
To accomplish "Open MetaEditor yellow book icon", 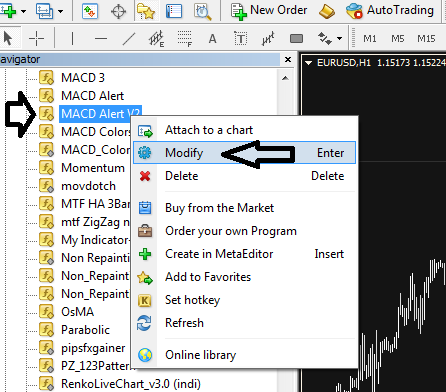I will tap(327, 11).
